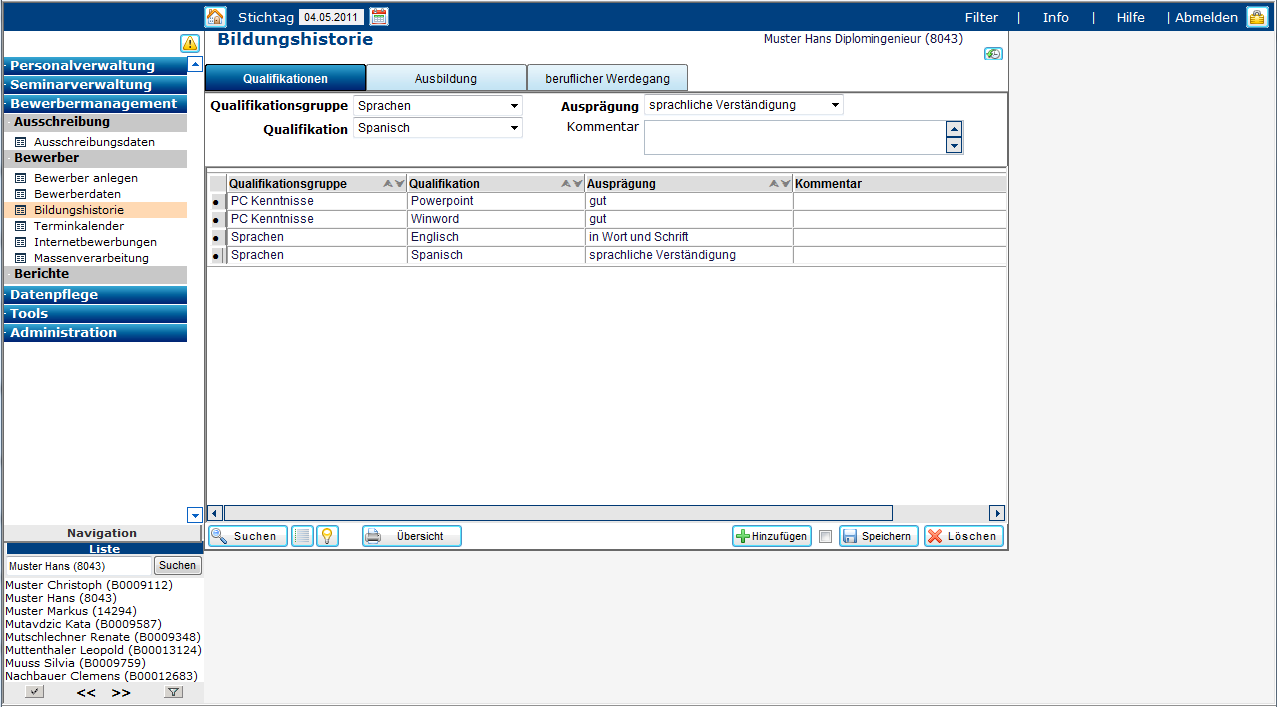1277x707 pixels.
Task: Open the Stichtag calendar picker
Action: (x=379, y=16)
